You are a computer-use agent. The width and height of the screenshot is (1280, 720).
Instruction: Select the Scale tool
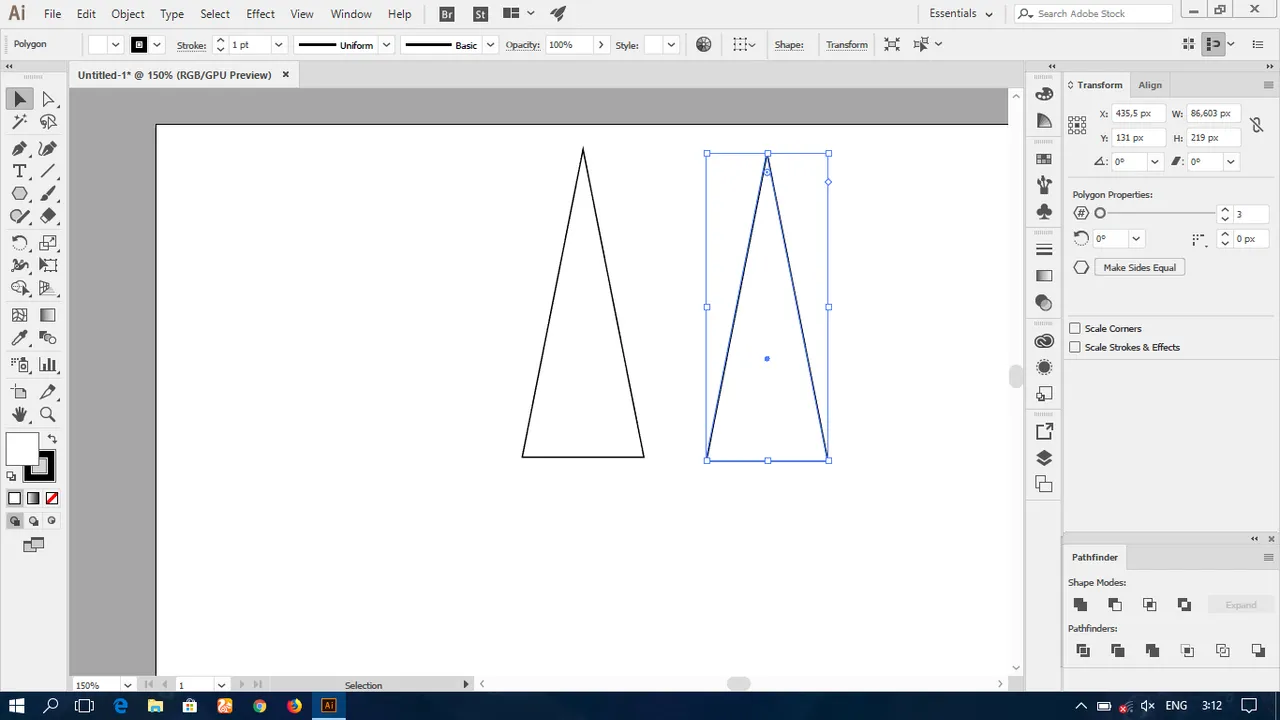pos(48,243)
